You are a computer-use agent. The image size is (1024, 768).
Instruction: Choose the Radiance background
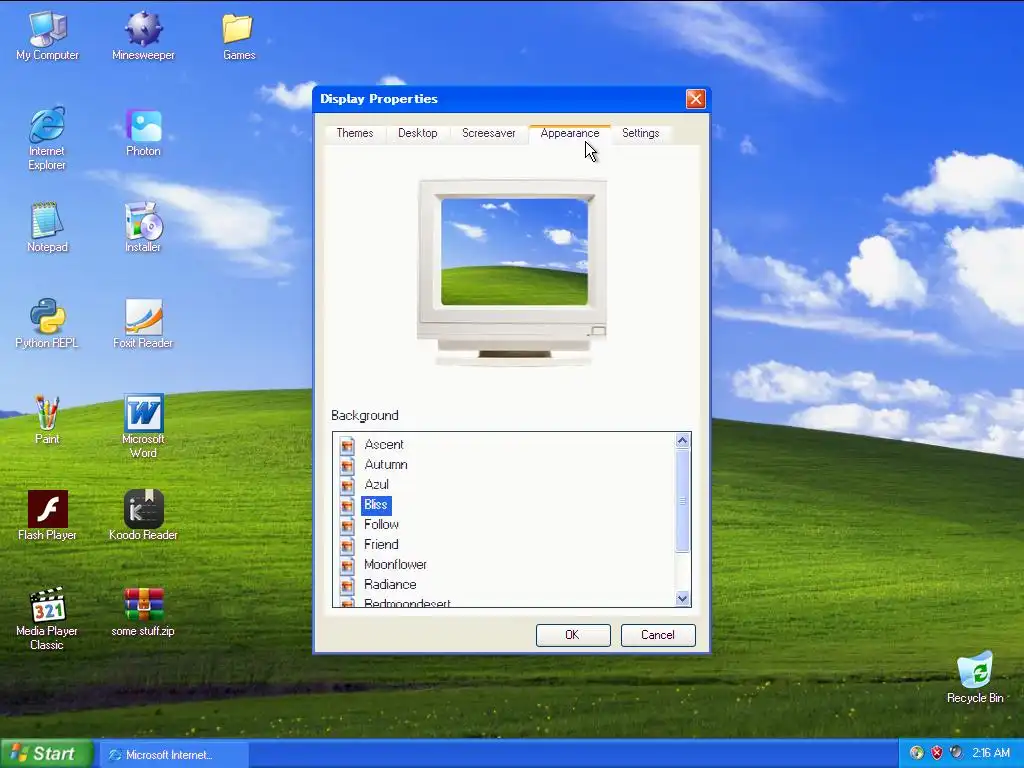390,584
